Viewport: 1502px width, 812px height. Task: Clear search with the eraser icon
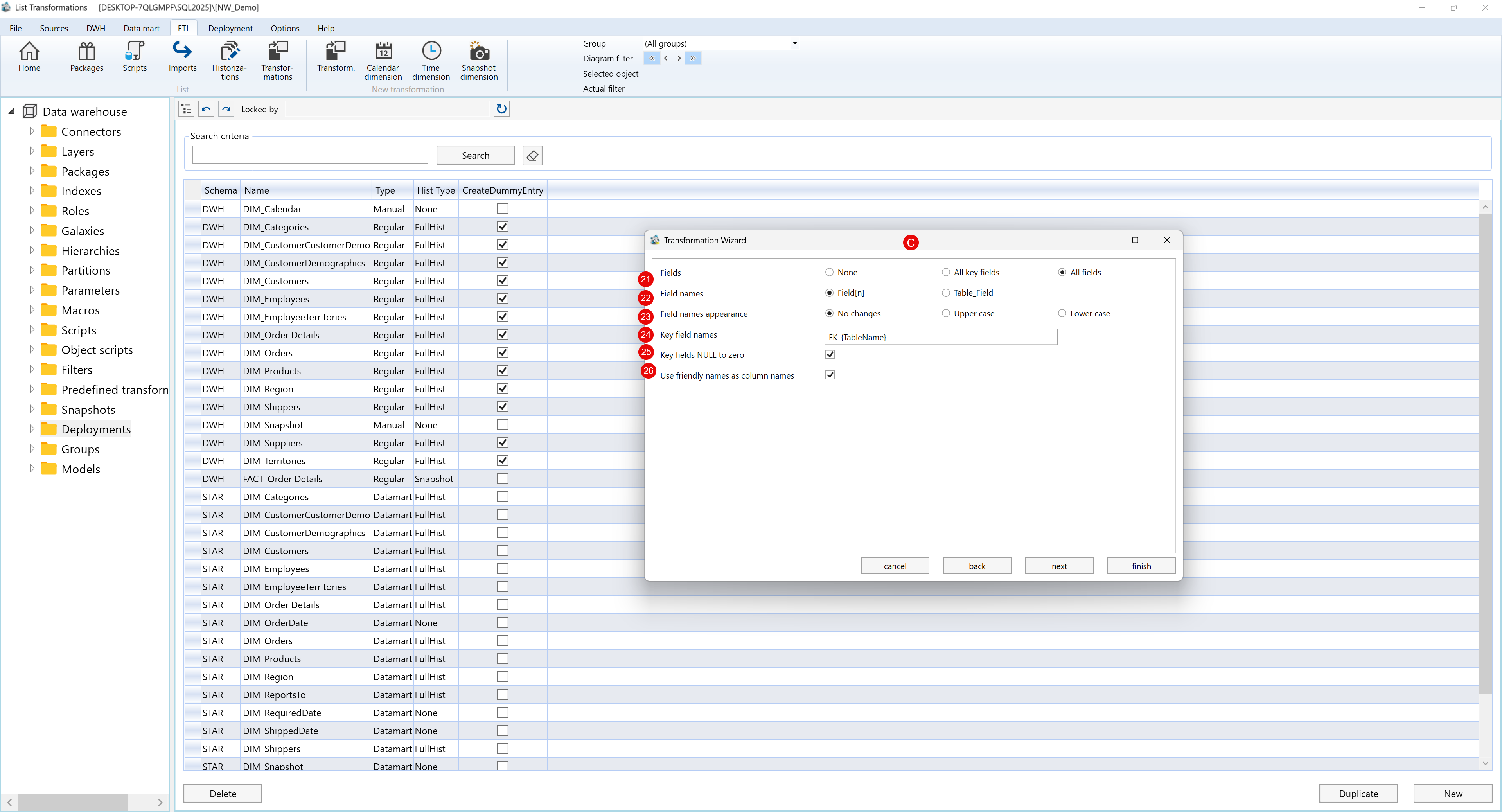532,156
